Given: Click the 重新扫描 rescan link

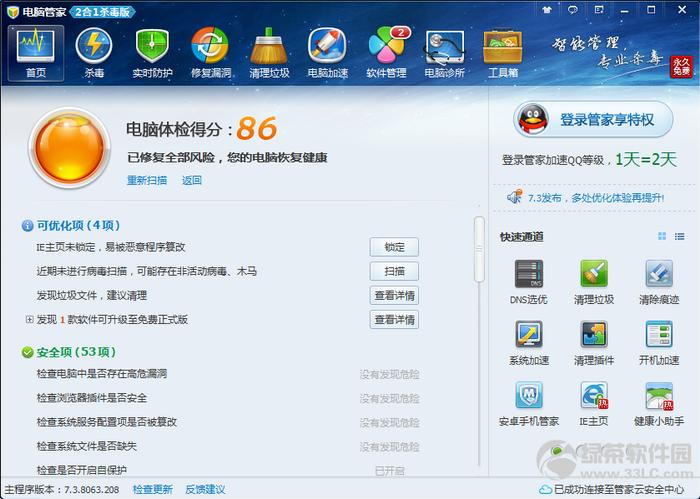Looking at the screenshot, I should point(147,180).
